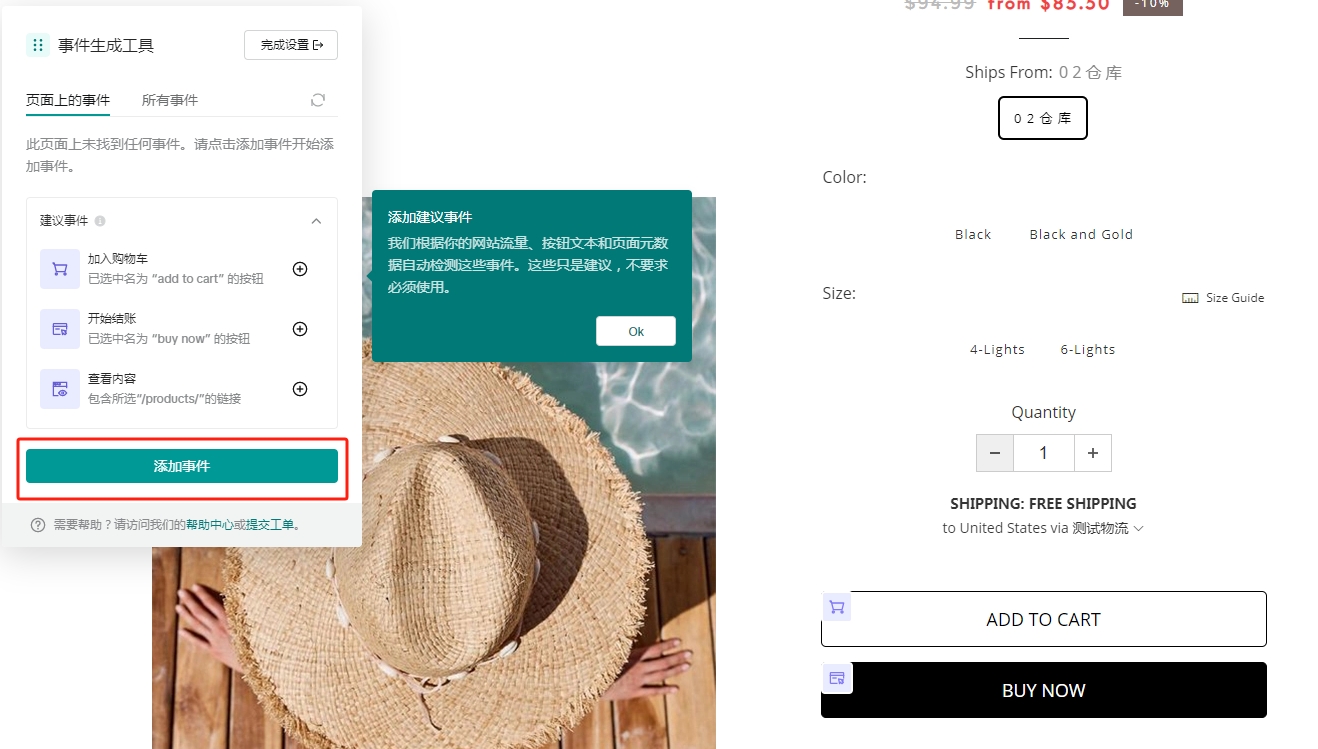Click the ruler icon beside Size Guide

tap(1190, 298)
